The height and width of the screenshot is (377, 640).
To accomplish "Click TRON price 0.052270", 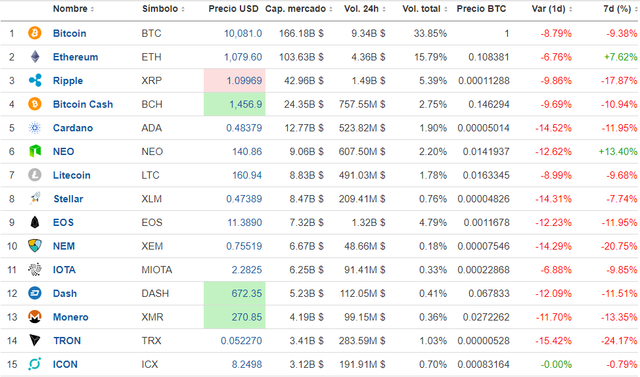I will tap(241, 341).
